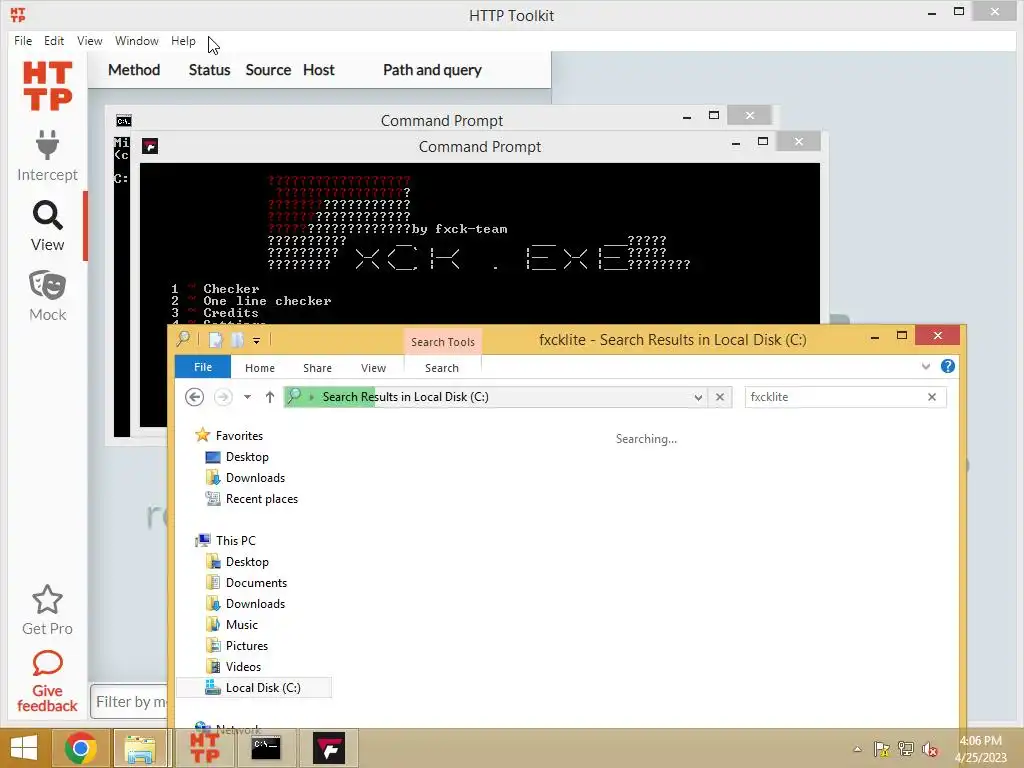Select Downloads under Favorites
Viewport: 1024px width, 768px height.
[255, 477]
